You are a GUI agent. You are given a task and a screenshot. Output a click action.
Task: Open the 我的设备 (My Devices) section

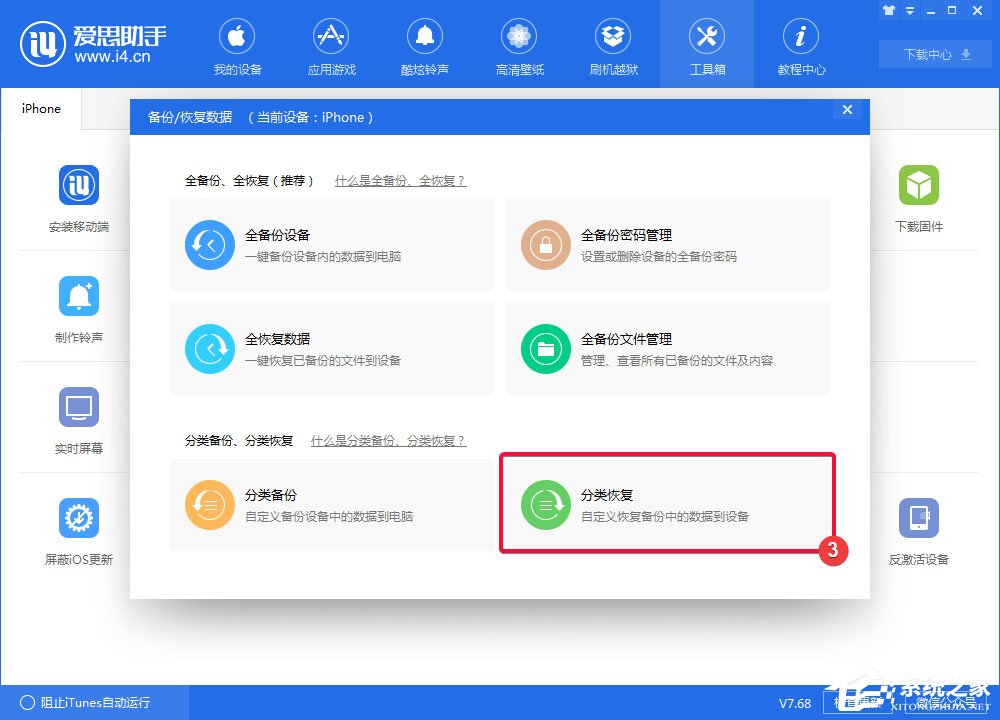click(x=237, y=45)
